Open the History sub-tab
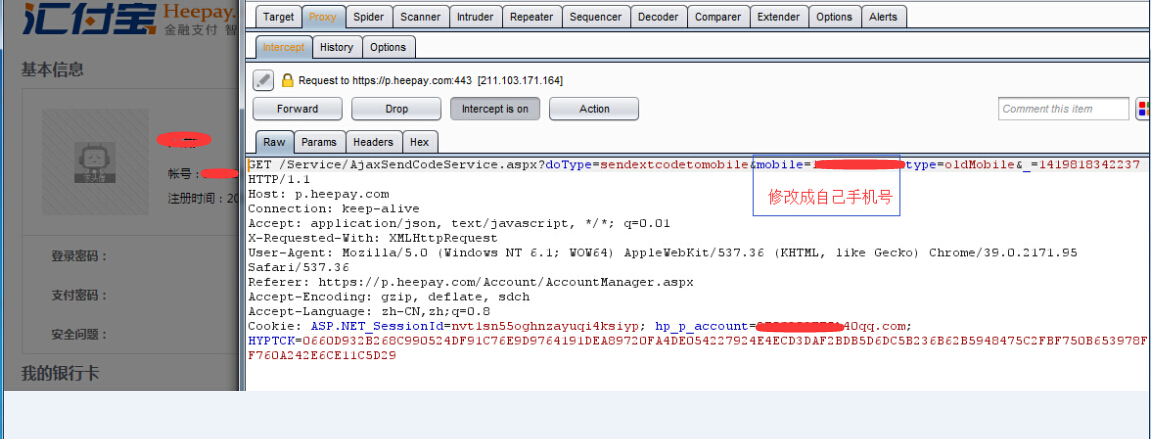 [336, 47]
